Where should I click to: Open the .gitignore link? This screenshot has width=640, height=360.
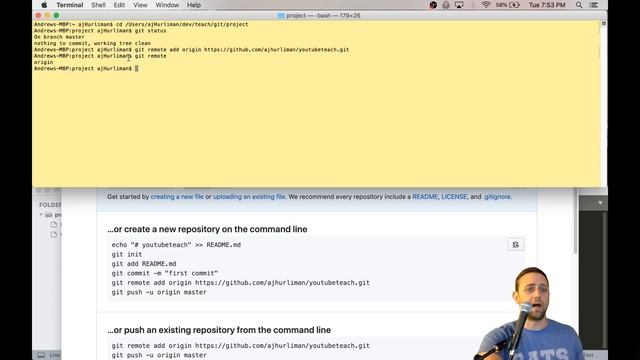[497, 197]
